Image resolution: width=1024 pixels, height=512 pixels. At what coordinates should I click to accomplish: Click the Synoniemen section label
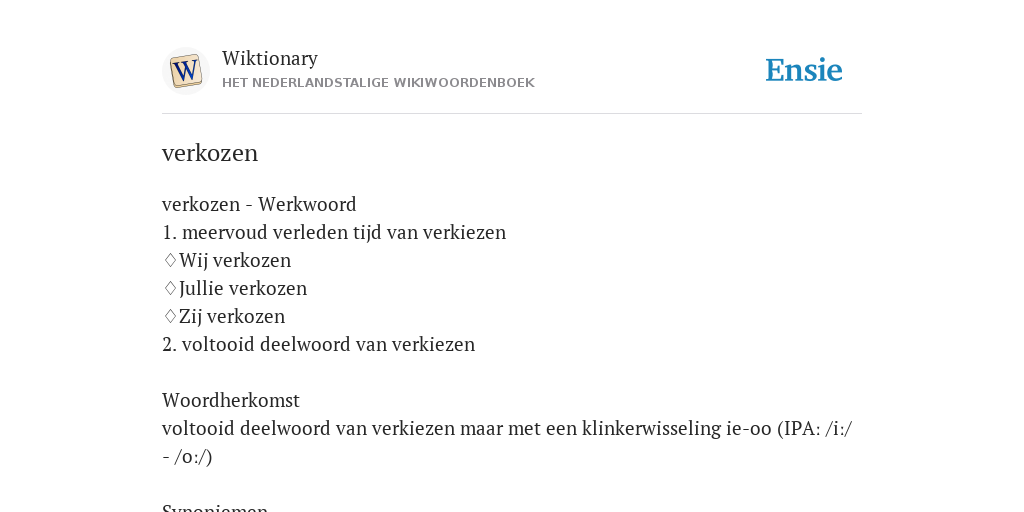pyautogui.click(x=215, y=507)
